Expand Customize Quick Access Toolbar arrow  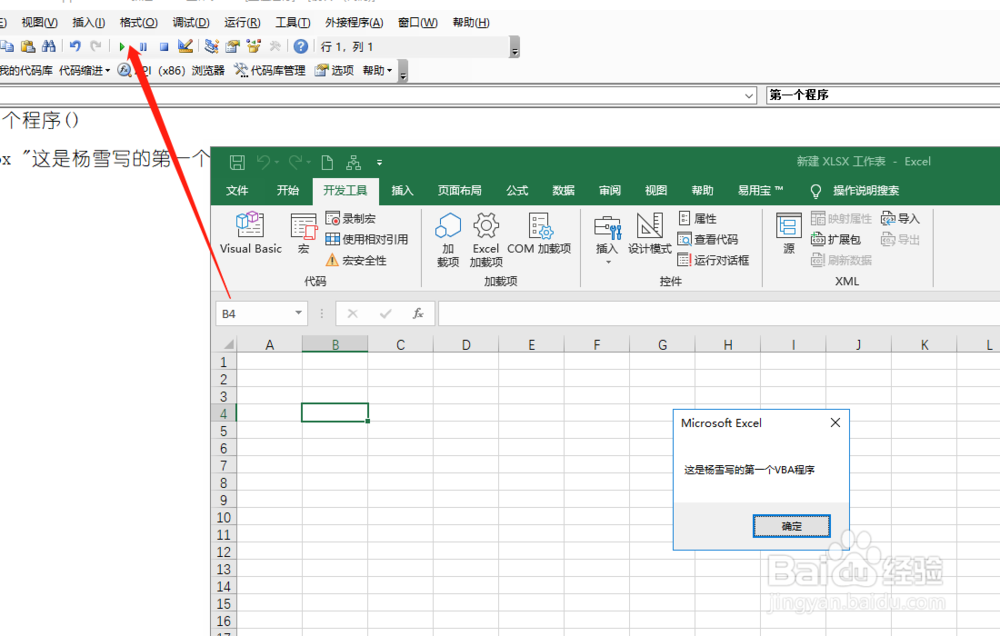point(379,163)
